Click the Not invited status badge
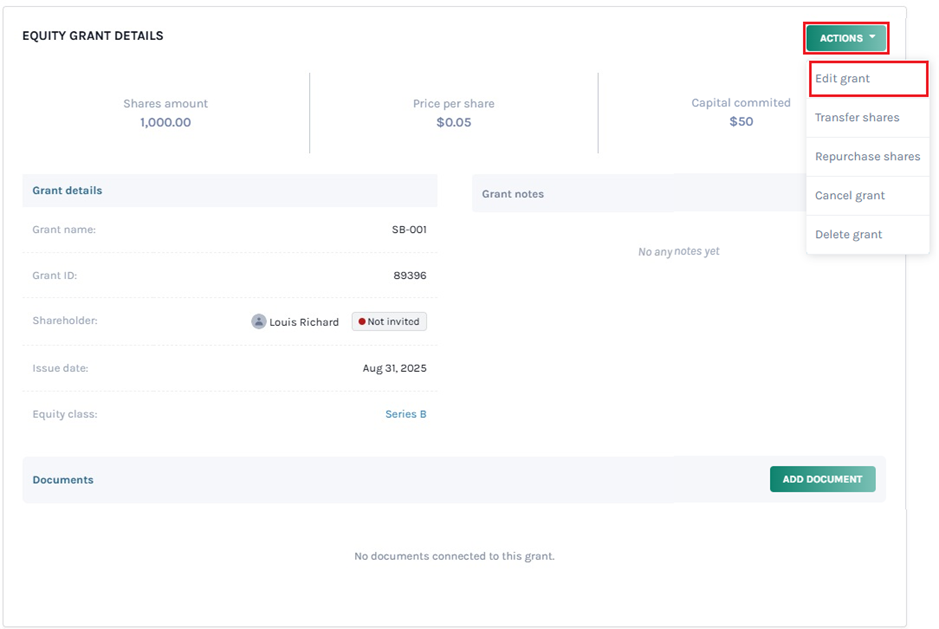 (x=389, y=322)
